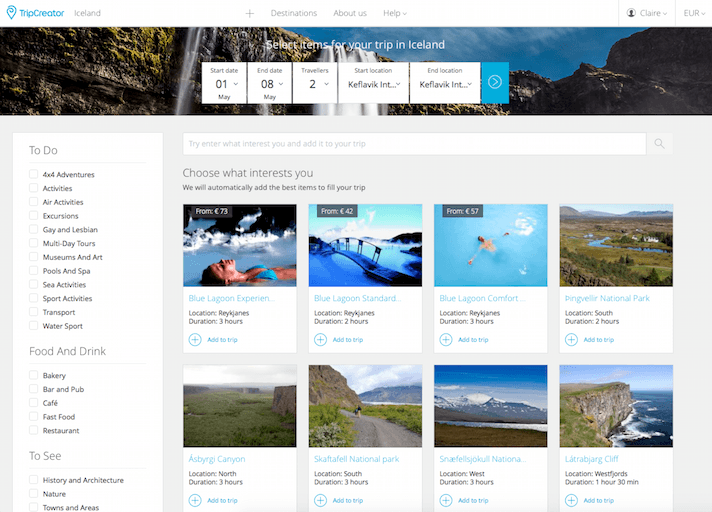
Task: Click plus icon on Skaftafell National park card
Action: (321, 500)
